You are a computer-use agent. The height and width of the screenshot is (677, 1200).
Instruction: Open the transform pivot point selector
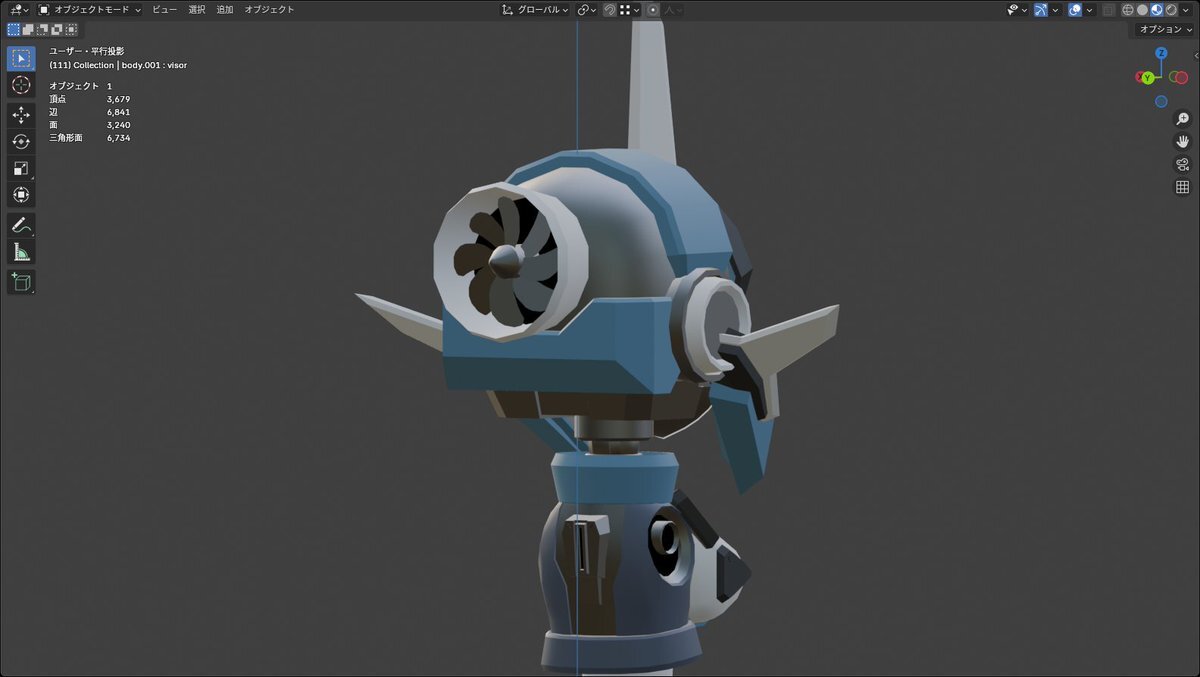(x=584, y=10)
